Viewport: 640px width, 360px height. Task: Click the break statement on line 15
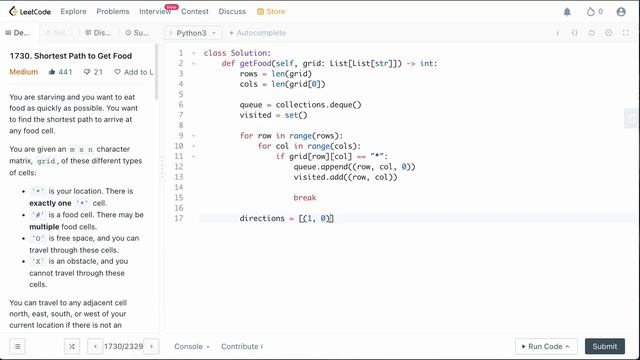(304, 198)
